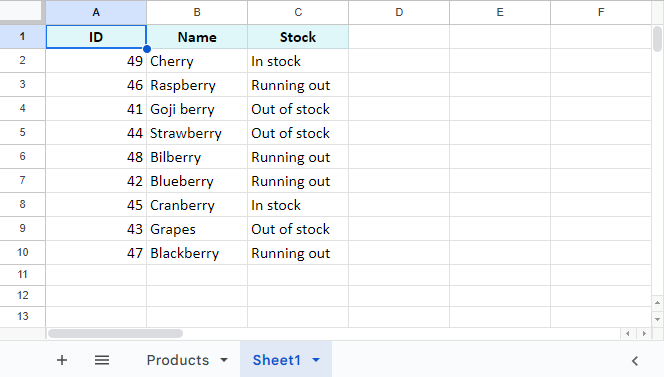Viewport: 664px width, 377px height.
Task: Open the all sheets list icon
Action: pos(102,360)
